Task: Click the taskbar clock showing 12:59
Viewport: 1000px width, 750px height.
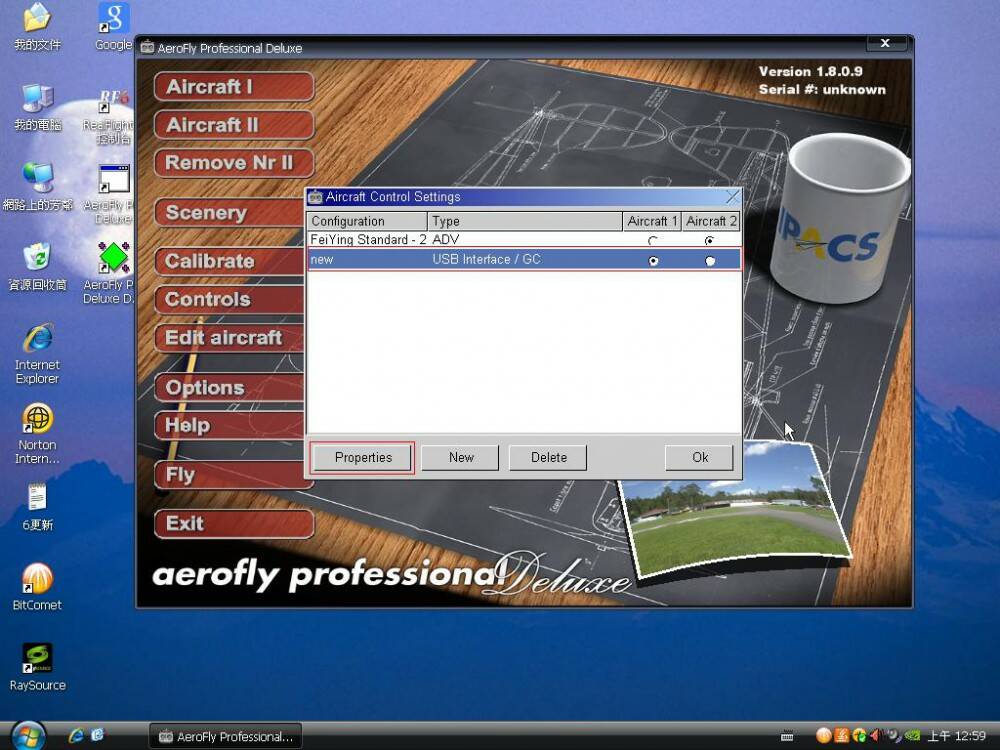Action: [956, 737]
